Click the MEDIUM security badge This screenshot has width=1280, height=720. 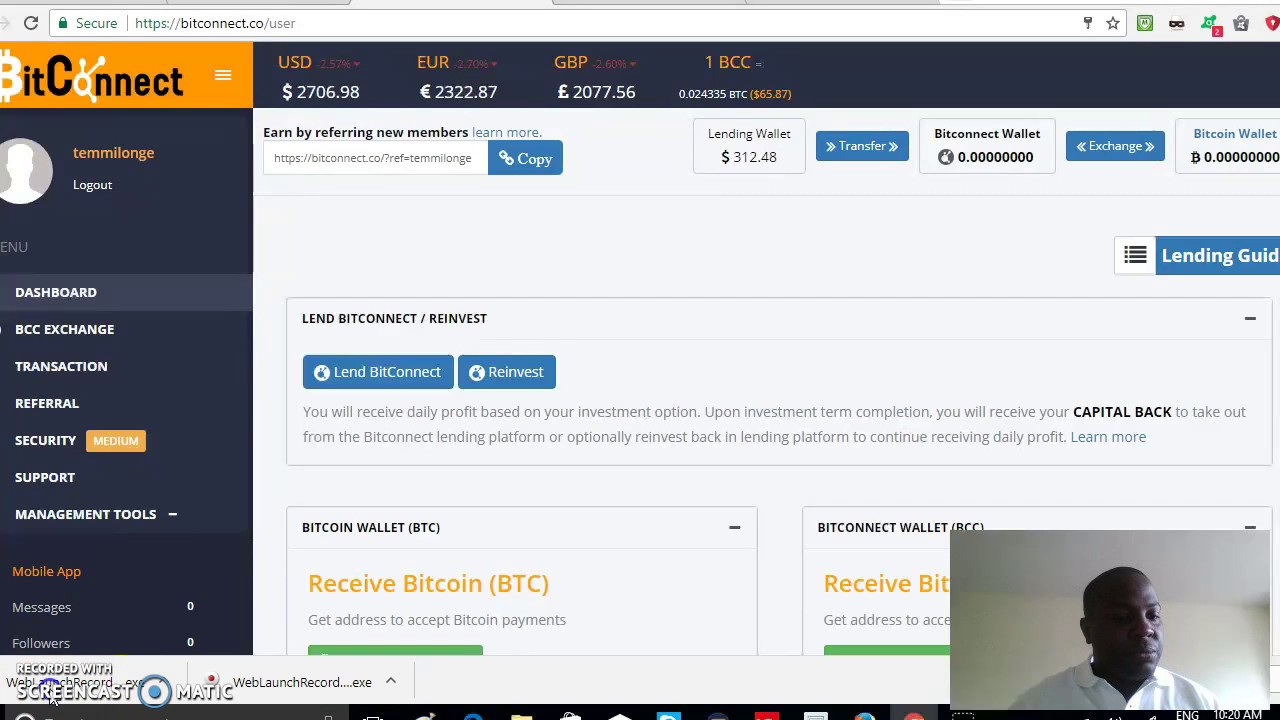pyautogui.click(x=116, y=441)
